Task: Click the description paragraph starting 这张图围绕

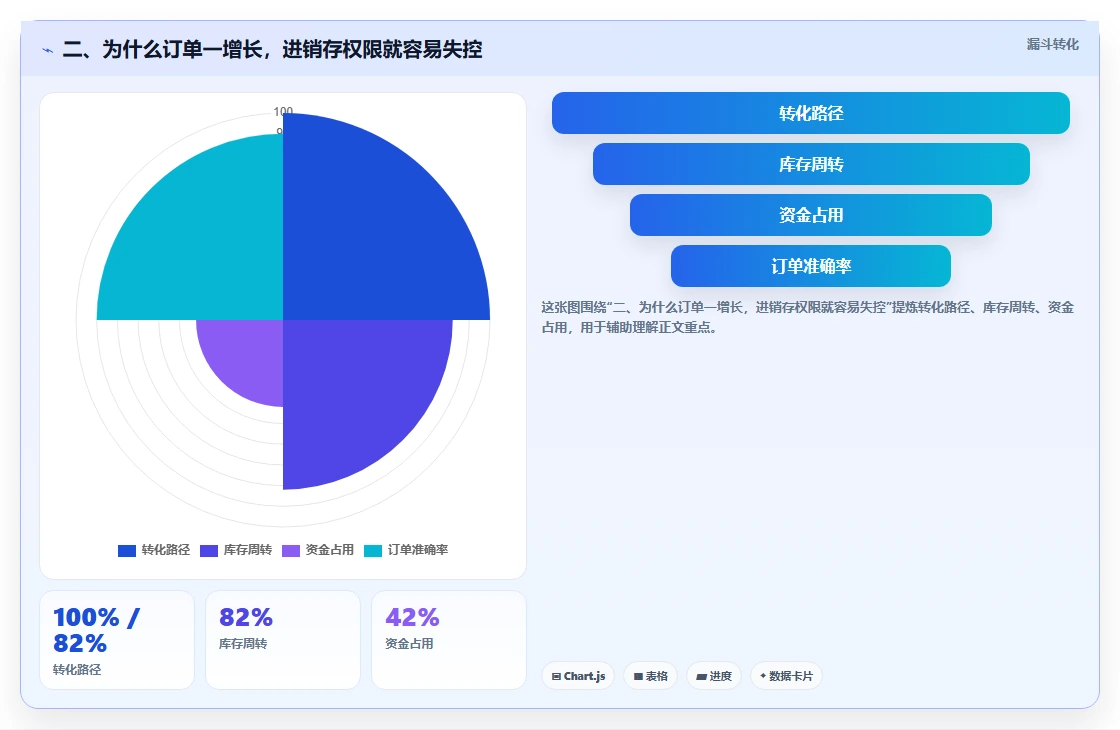Action: (x=807, y=317)
